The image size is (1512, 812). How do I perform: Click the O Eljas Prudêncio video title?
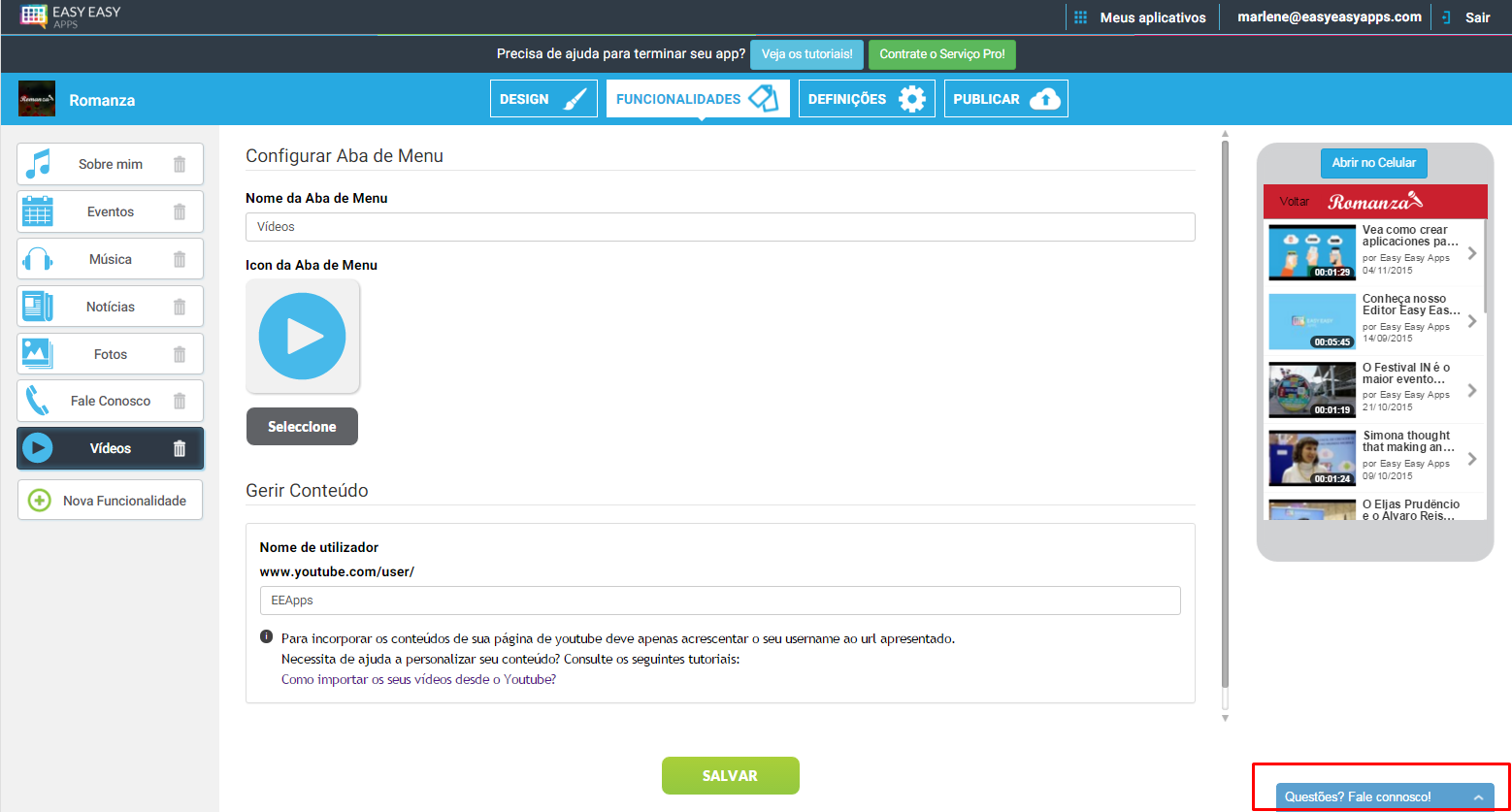click(1410, 510)
